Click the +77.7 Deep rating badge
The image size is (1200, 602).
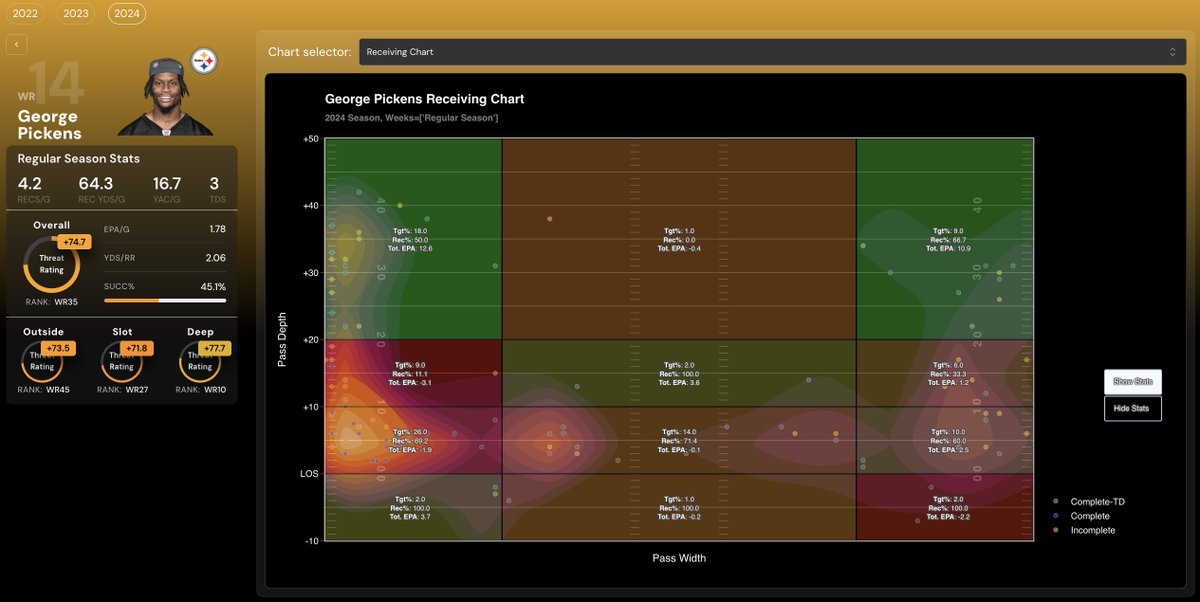tap(216, 348)
